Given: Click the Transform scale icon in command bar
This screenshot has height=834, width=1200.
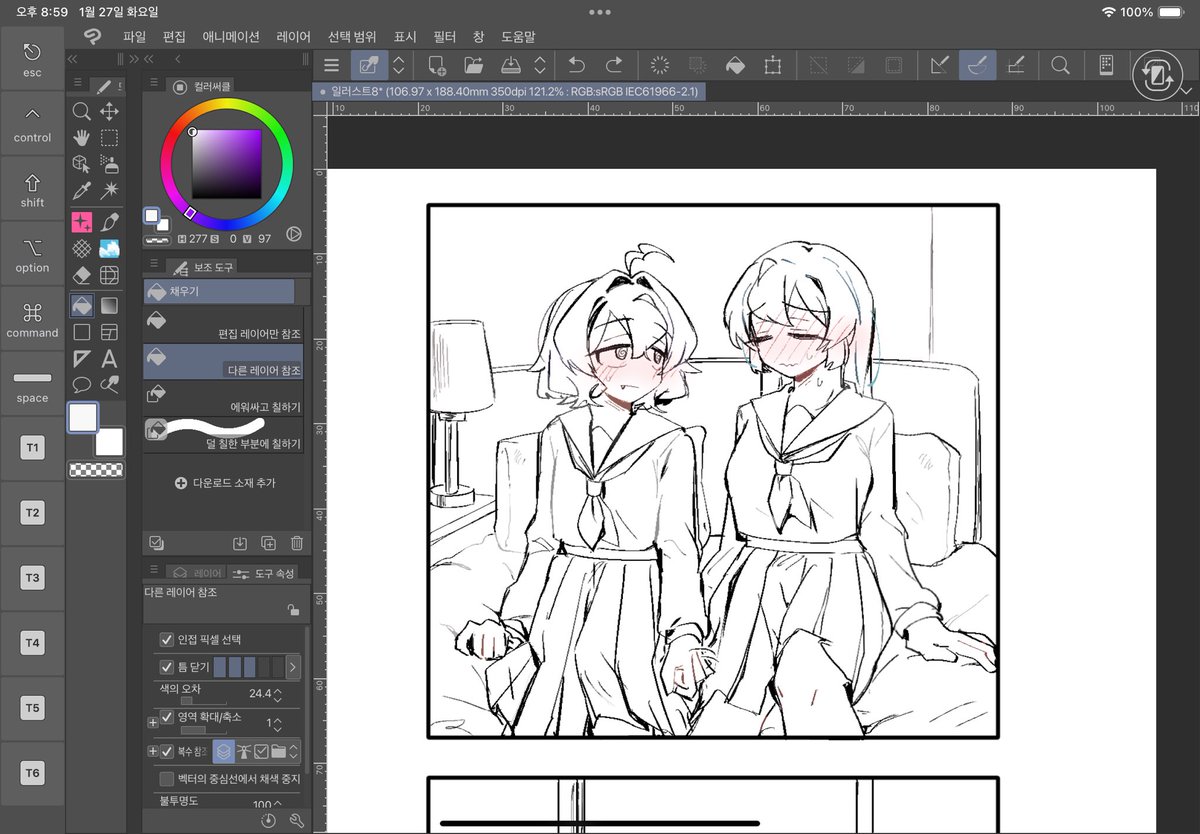Looking at the screenshot, I should pyautogui.click(x=772, y=65).
